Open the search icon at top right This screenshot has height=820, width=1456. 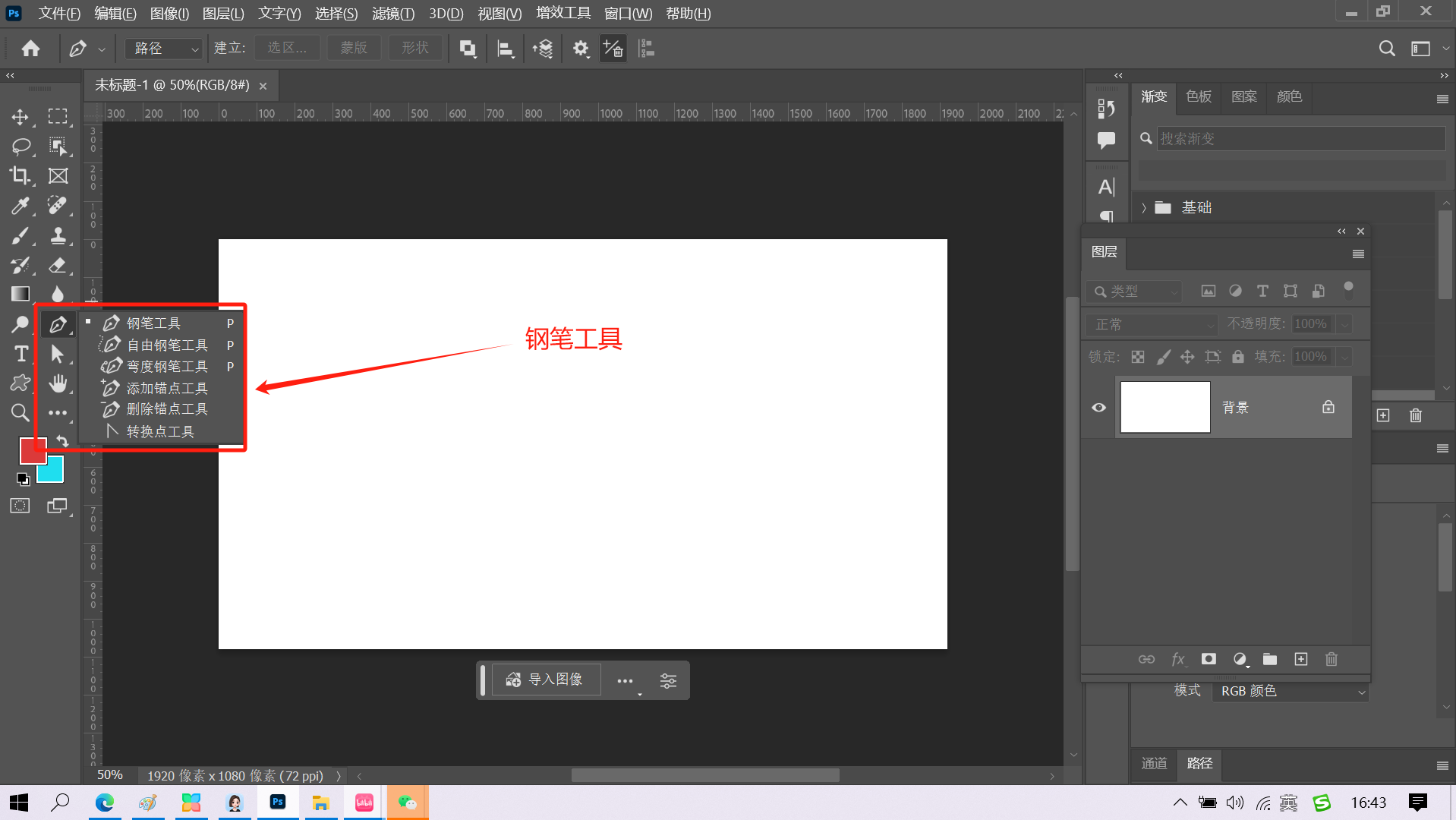point(1387,49)
